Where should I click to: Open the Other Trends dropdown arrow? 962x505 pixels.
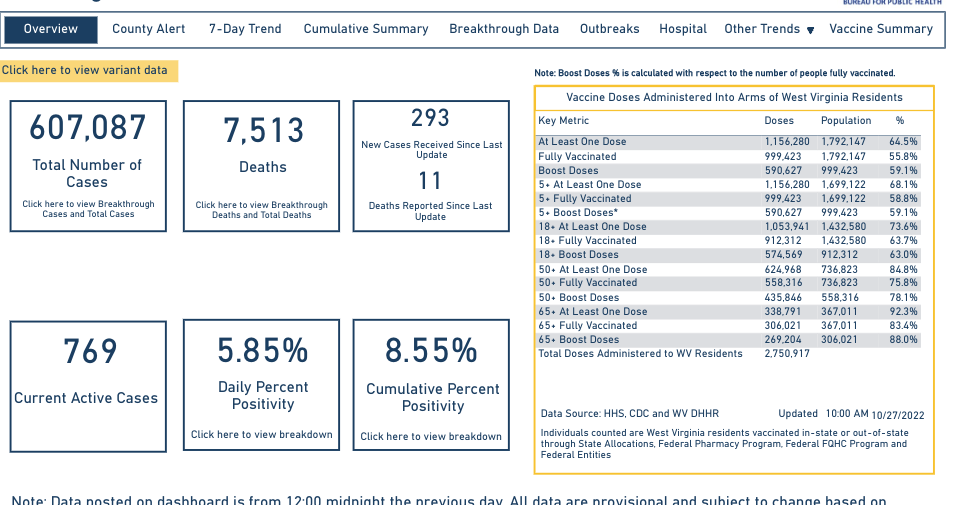coord(810,30)
